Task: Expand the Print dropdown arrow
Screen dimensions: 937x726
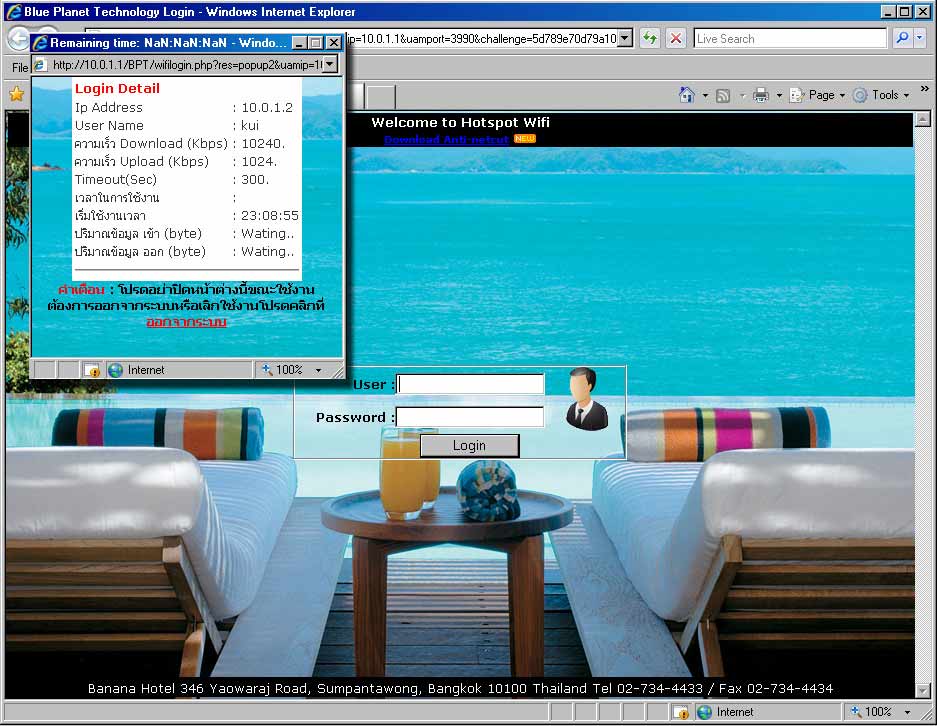Action: pyautogui.click(x=779, y=96)
